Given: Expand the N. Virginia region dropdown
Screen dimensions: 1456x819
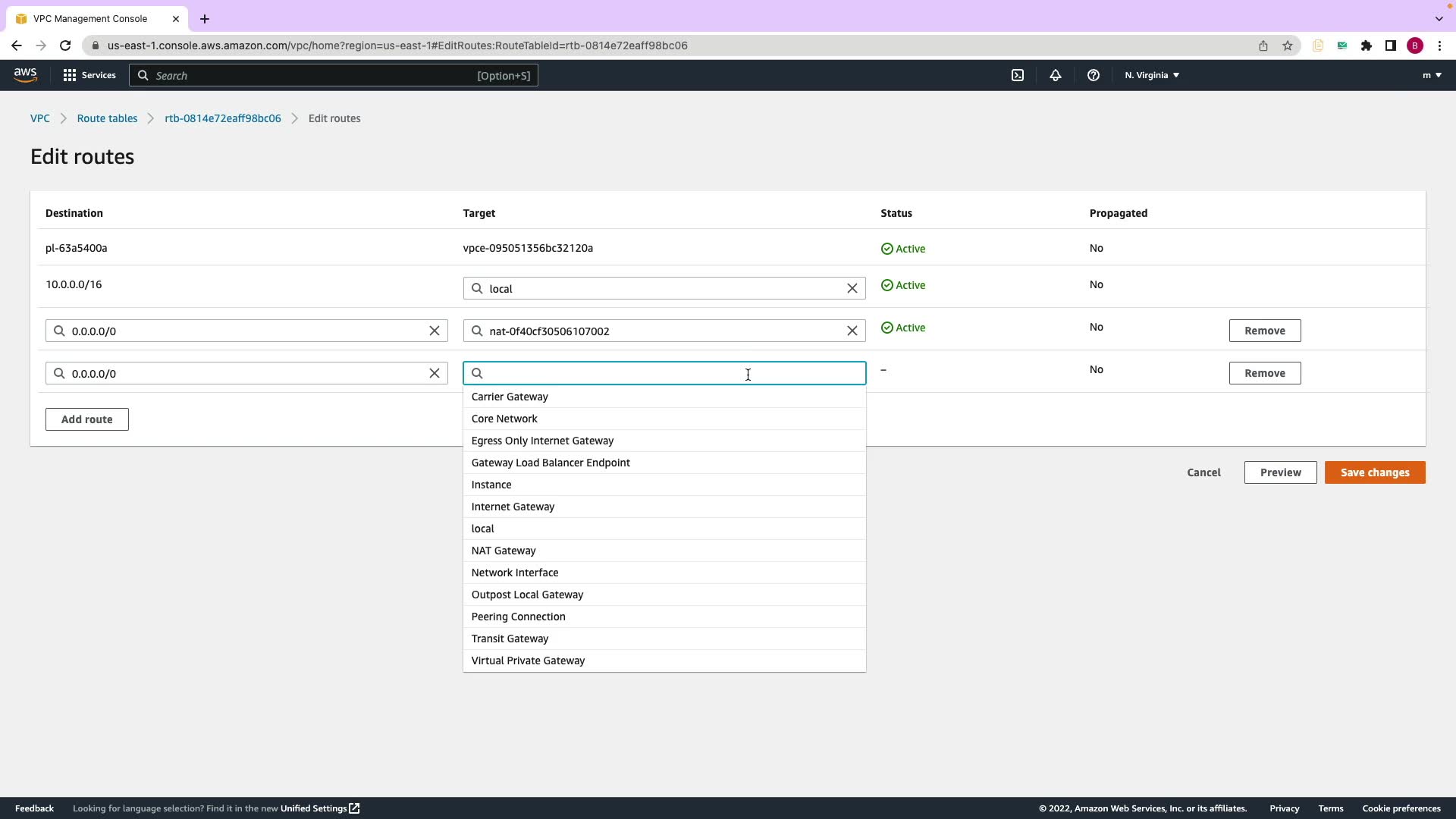Looking at the screenshot, I should [1151, 75].
